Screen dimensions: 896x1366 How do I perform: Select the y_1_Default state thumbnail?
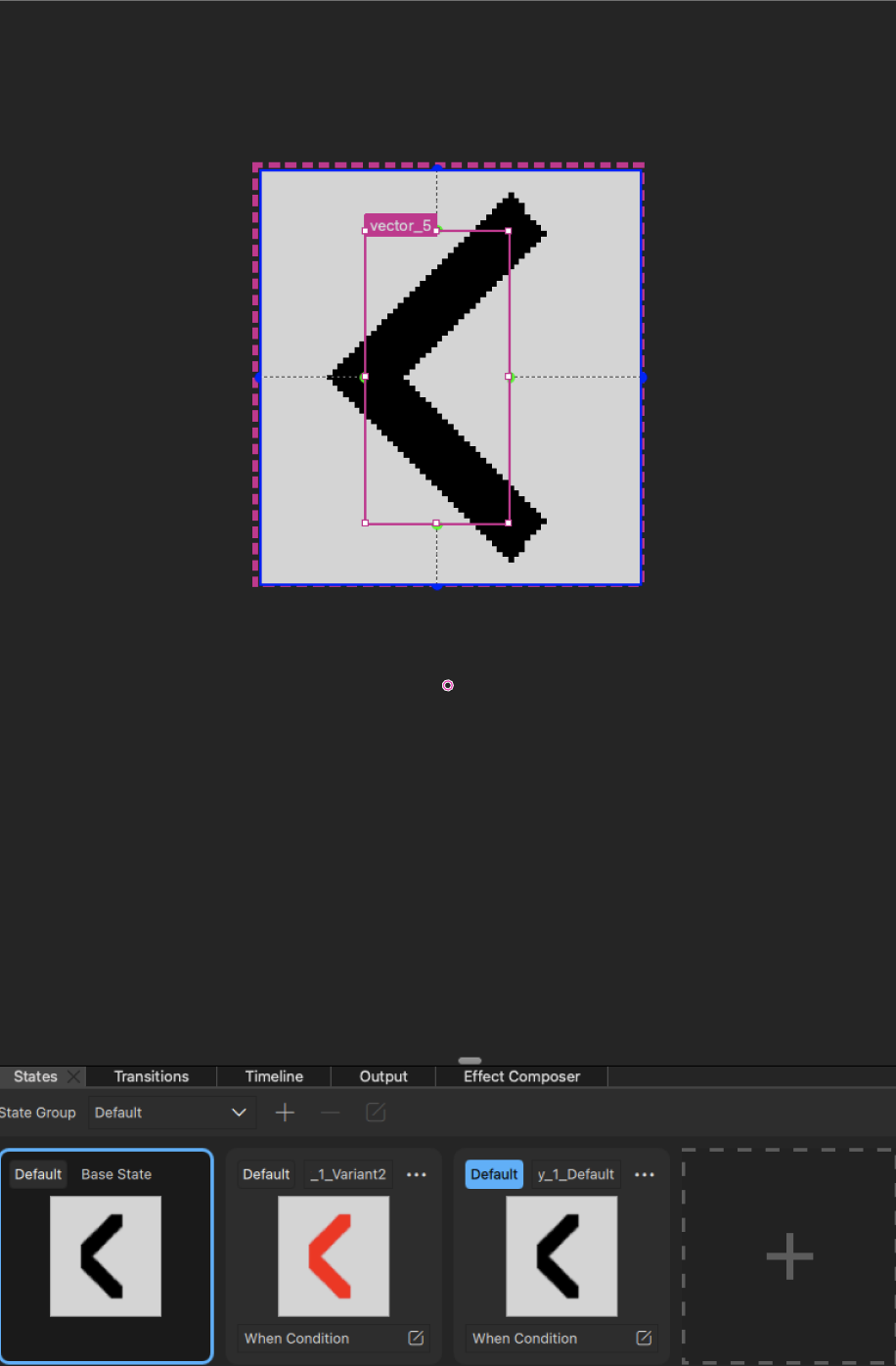pyautogui.click(x=561, y=1256)
